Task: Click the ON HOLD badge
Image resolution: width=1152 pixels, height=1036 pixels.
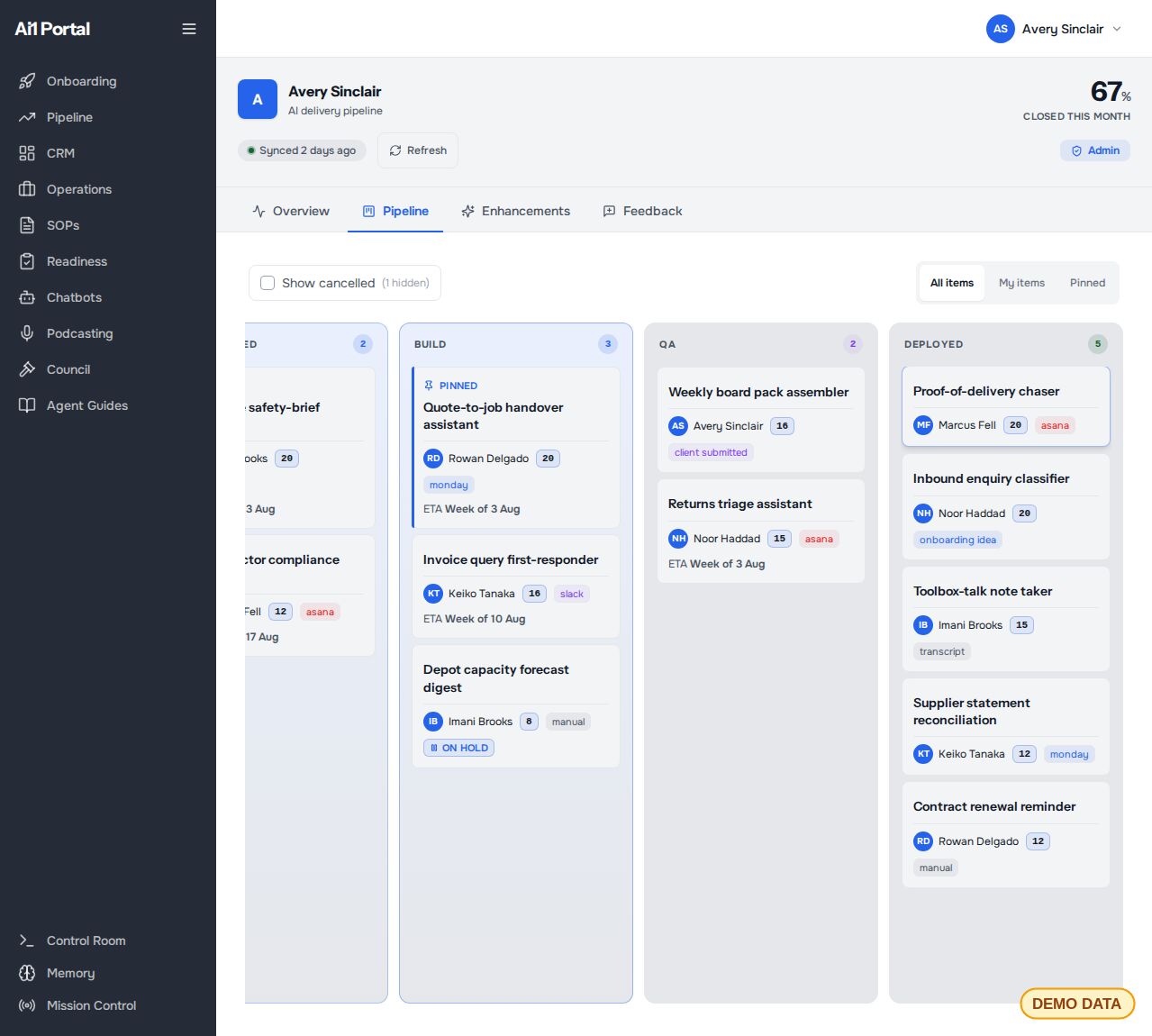Action: tap(458, 748)
